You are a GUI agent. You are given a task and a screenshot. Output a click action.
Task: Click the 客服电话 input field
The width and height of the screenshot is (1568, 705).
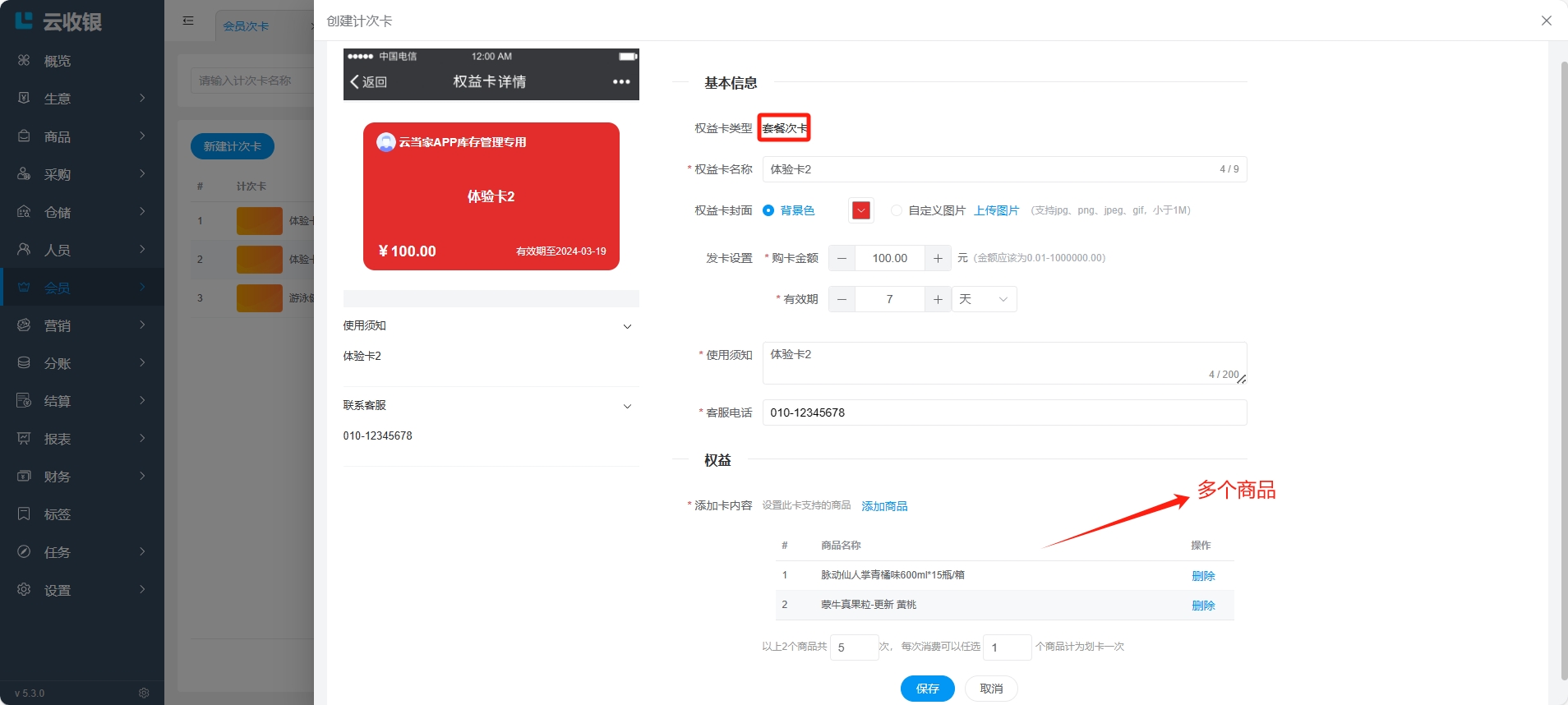tap(1004, 412)
